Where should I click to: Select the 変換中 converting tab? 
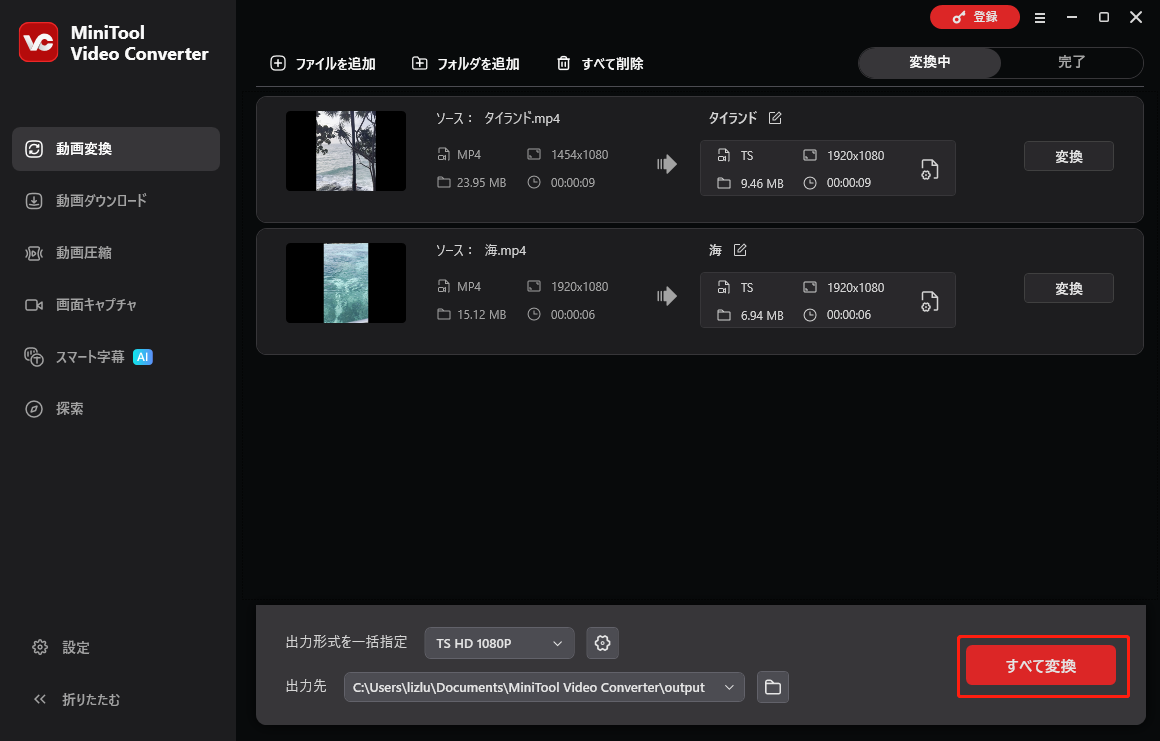tap(929, 62)
